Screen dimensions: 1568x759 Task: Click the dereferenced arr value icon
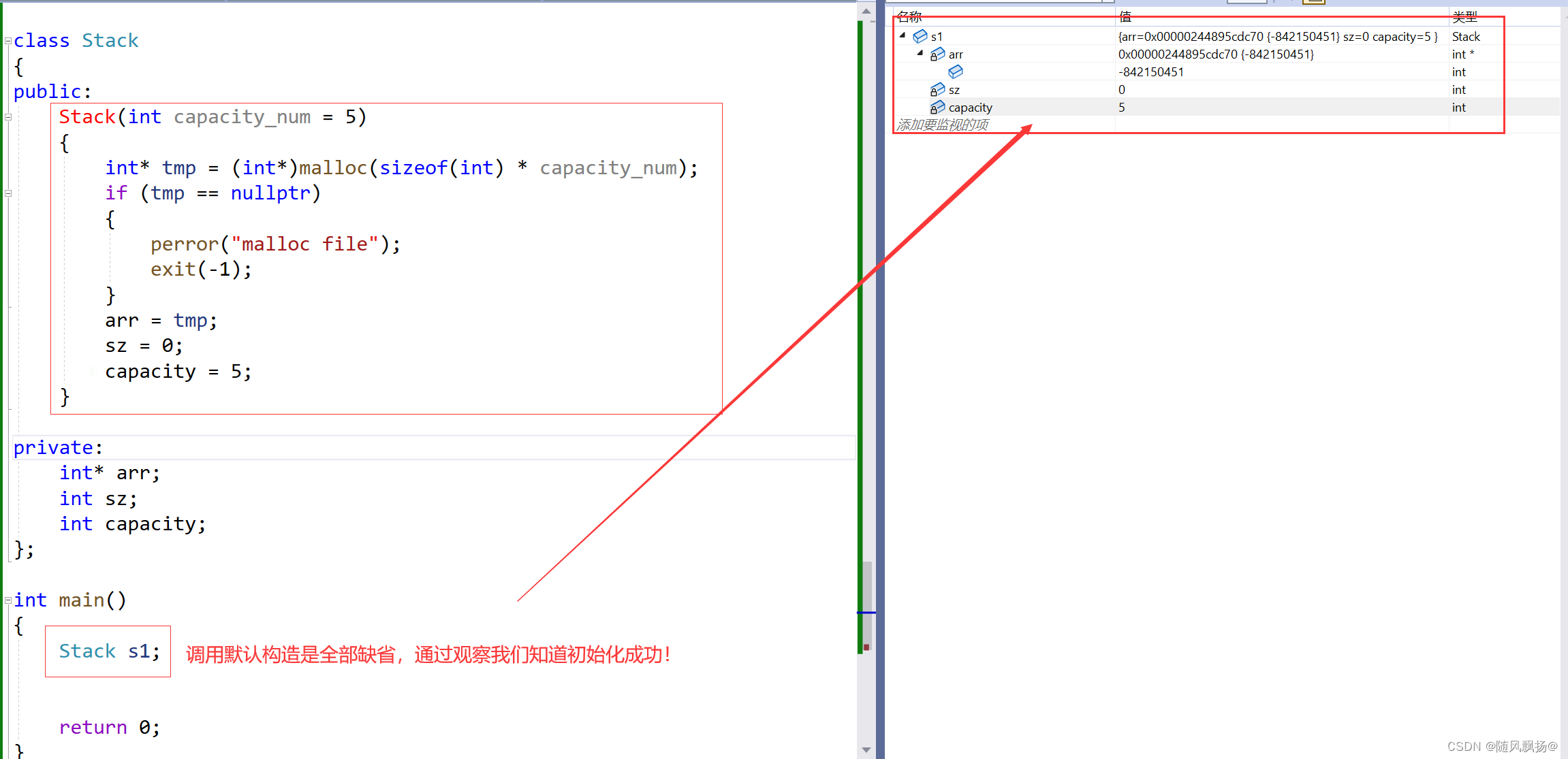tap(956, 71)
